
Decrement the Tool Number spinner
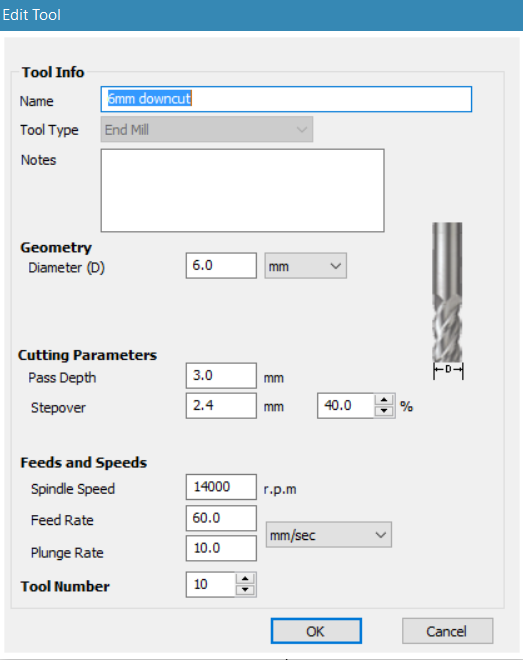point(245,590)
